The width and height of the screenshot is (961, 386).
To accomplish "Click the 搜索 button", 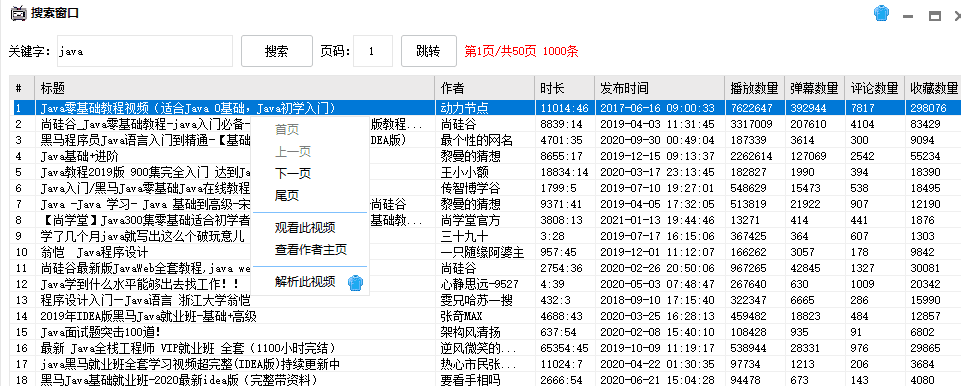I will tap(277, 51).
